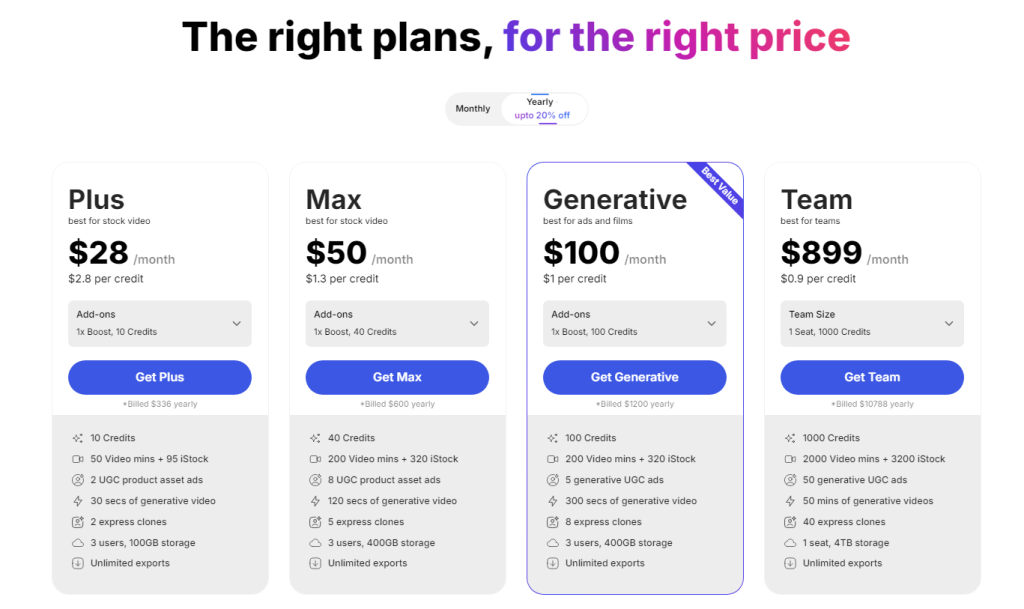Viewport: 1024px width, 609px height.
Task: Click the lightning bolt icon in Team plan
Action: [790, 501]
